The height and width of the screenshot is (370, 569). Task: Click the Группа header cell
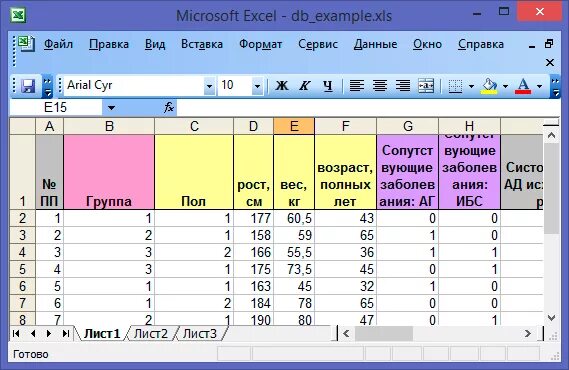click(x=109, y=172)
